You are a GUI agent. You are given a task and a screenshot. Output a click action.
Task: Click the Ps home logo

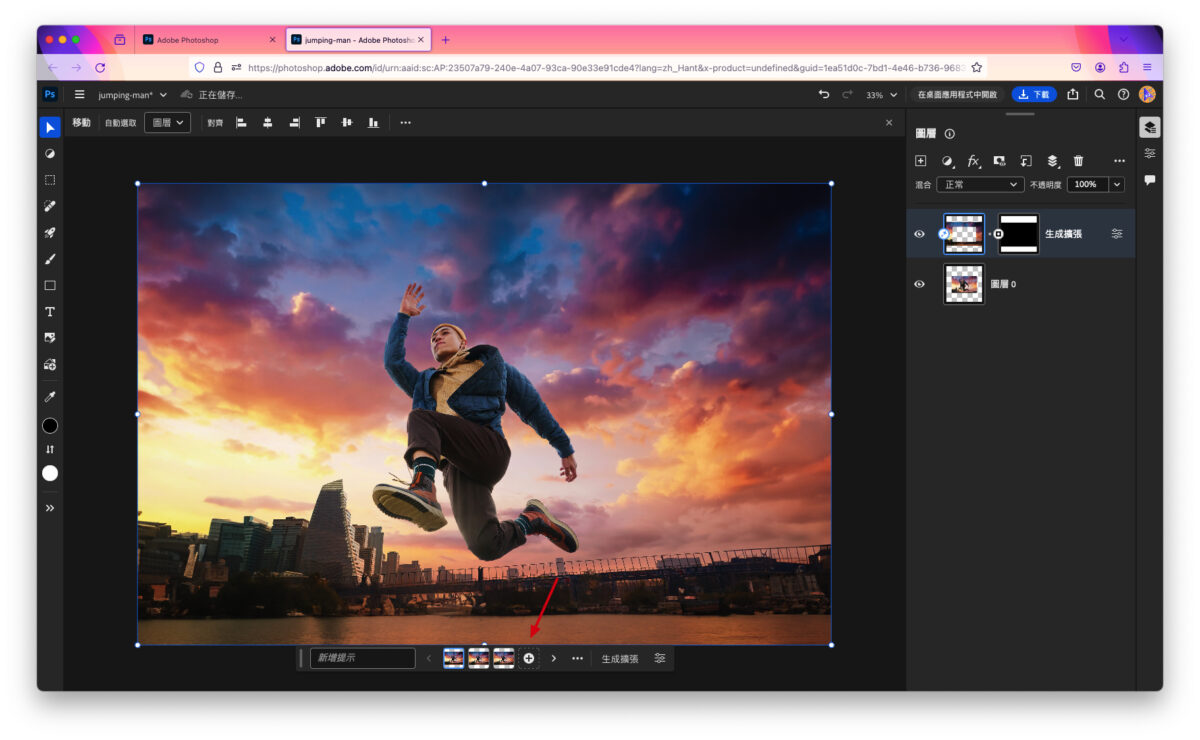click(50, 94)
